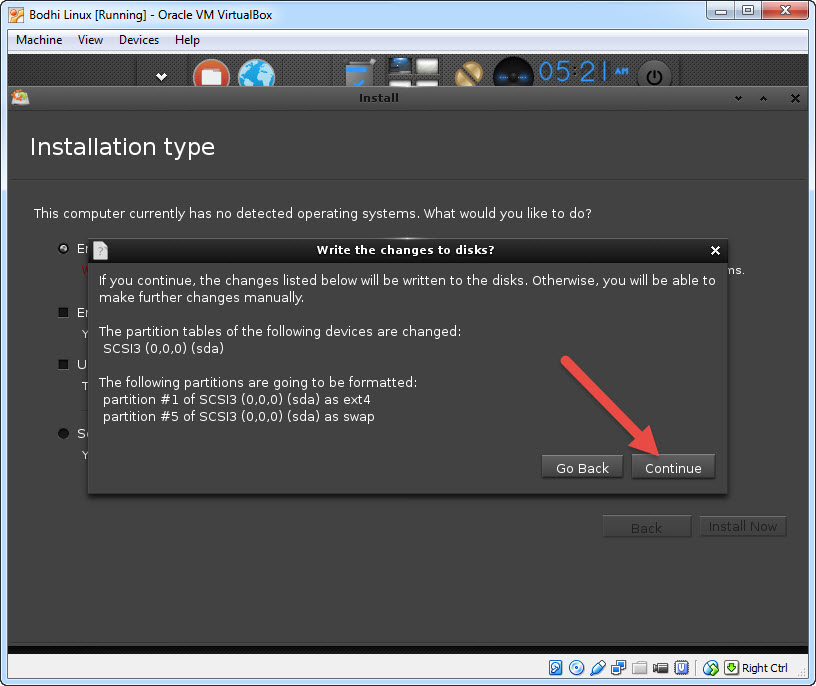
Task: Click the mouse integration status icon
Action: [710, 667]
